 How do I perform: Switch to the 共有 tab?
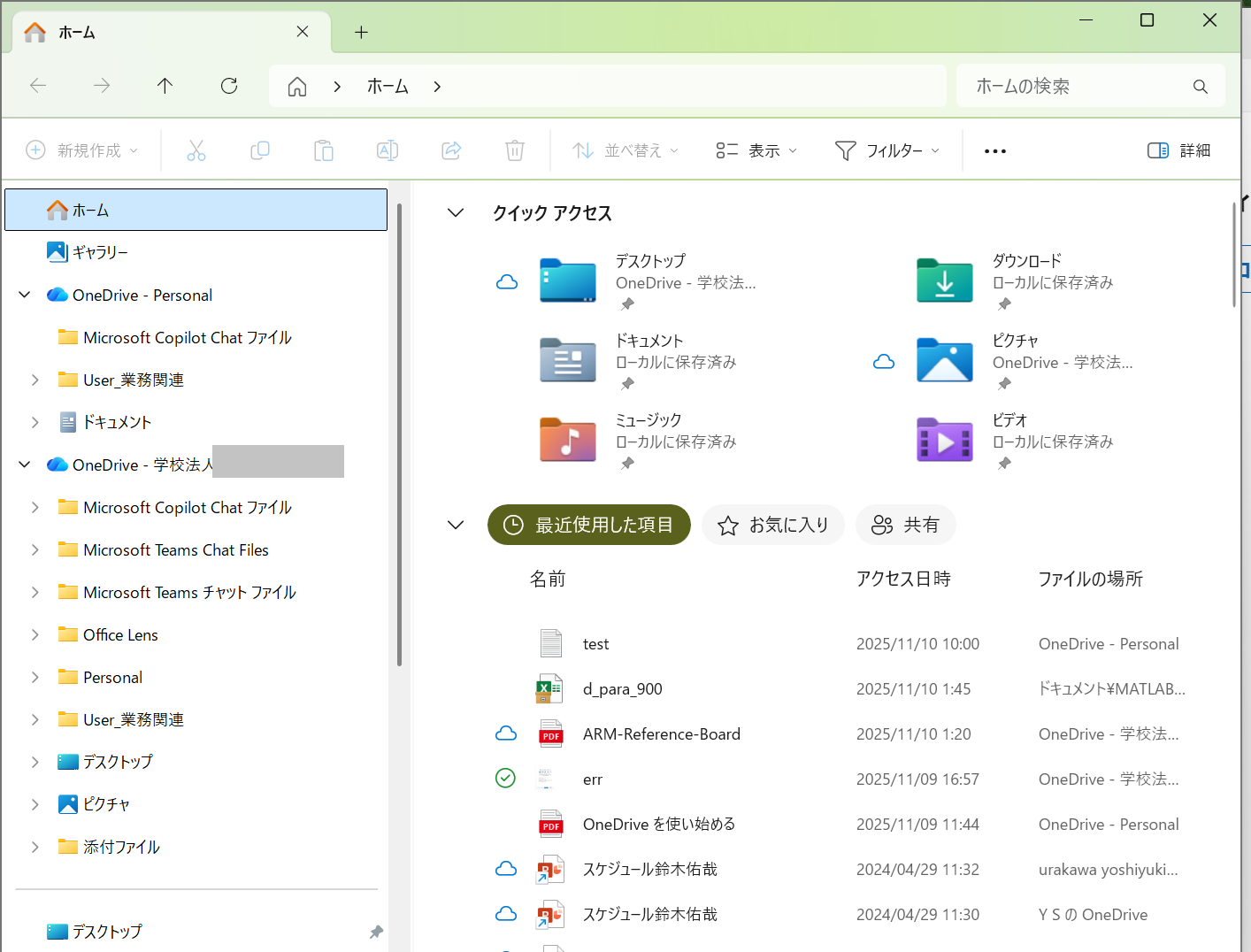tap(906, 525)
